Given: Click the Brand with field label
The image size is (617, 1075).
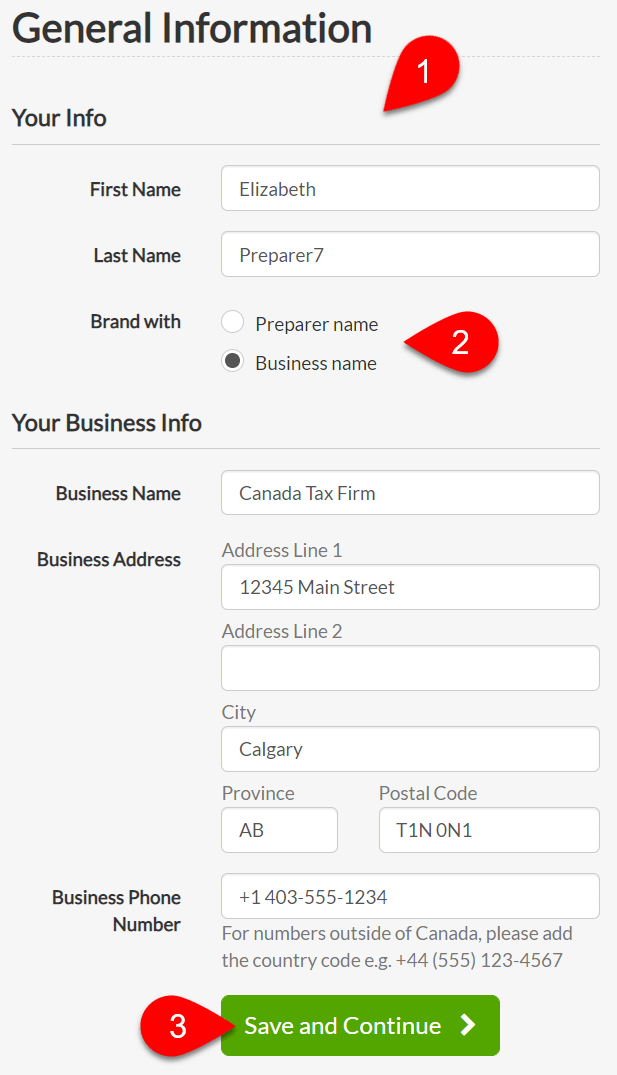Looking at the screenshot, I should pos(136,322).
